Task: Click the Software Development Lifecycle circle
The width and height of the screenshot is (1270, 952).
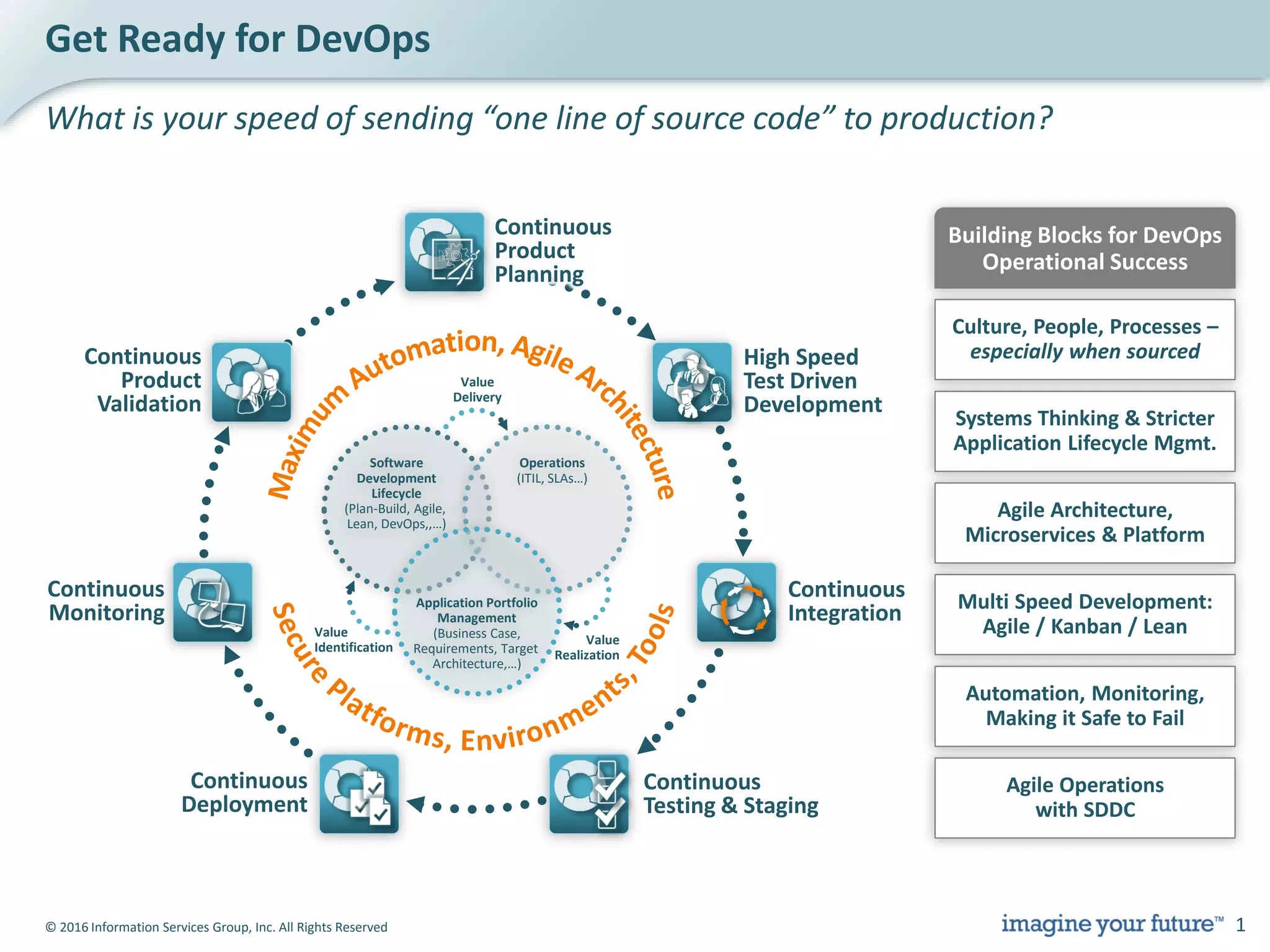Action: tap(396, 493)
